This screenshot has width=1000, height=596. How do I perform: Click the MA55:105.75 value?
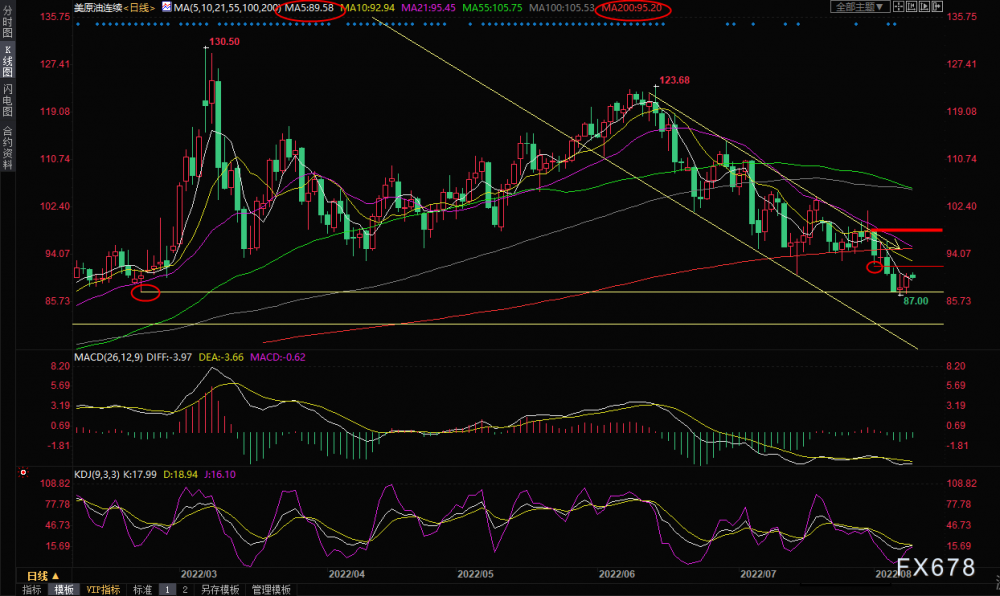point(492,8)
